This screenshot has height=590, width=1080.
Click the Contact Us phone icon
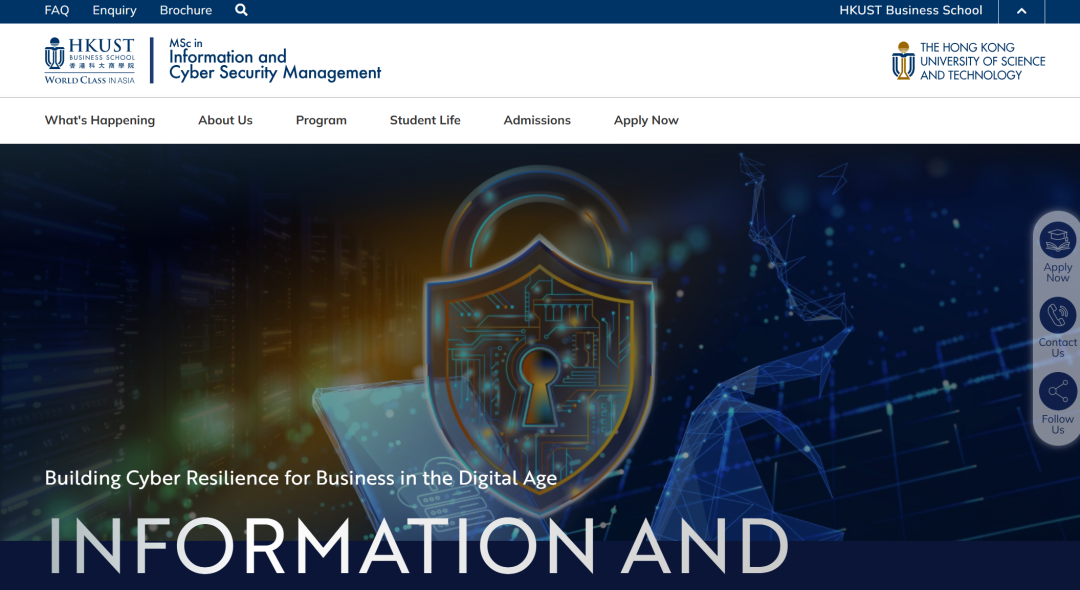pos(1057,315)
